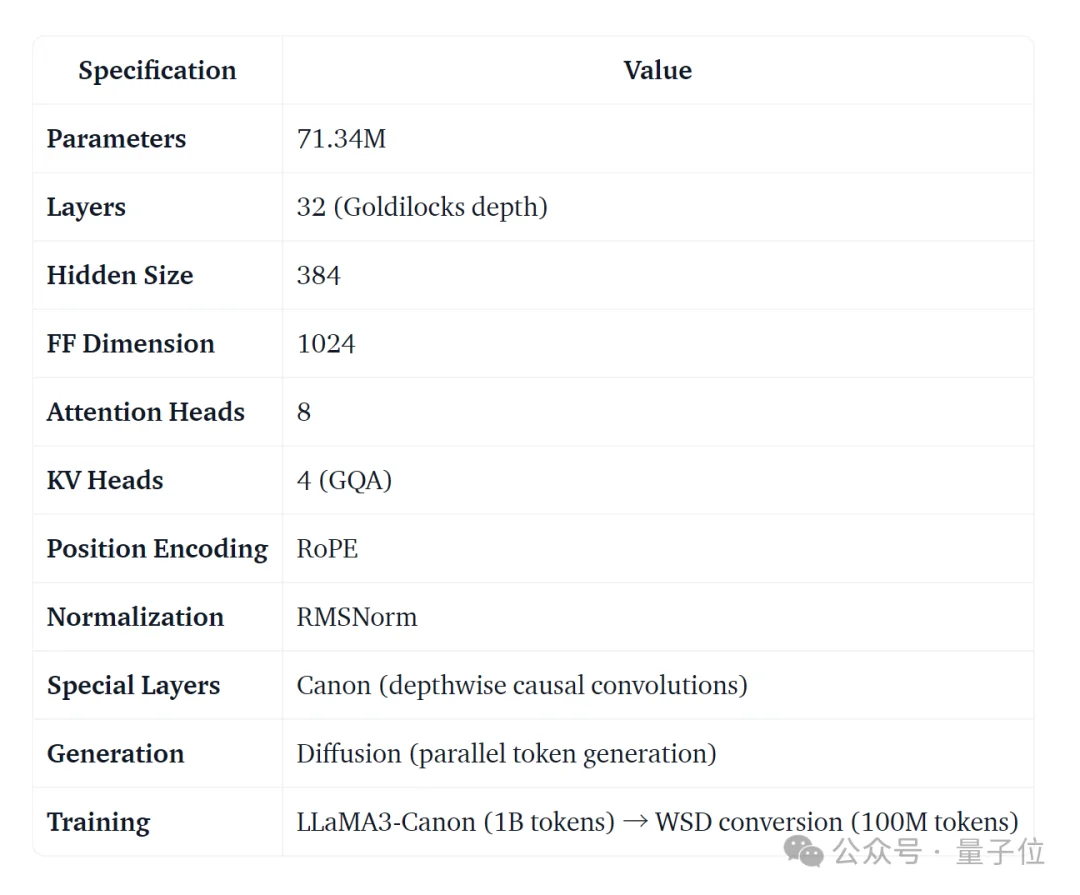Screen dimensions: 1080x895
Task: Select the Hidden Size label
Action: coord(120,276)
